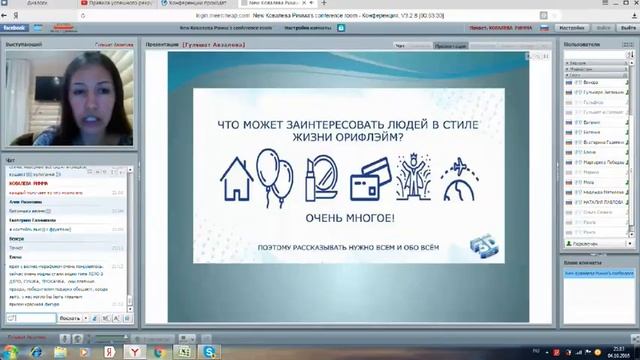Click the browser page reload icon

[x=83, y=16]
